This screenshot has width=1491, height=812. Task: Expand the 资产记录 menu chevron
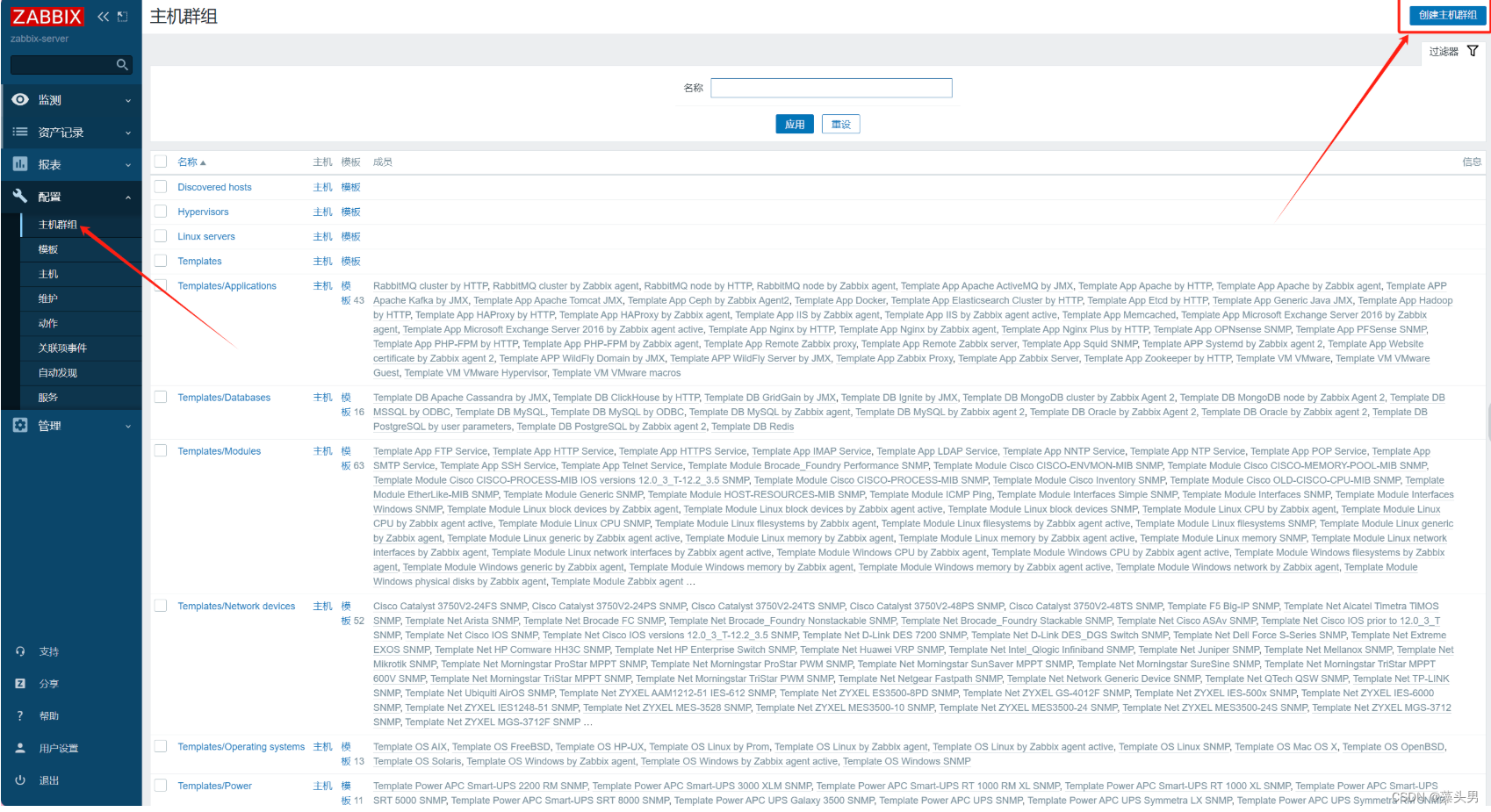128,133
